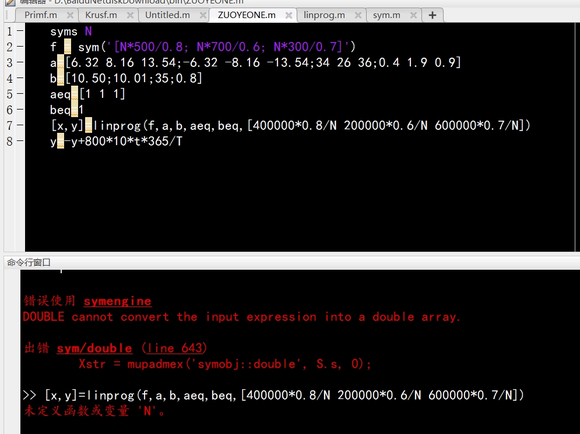580x434 pixels.
Task: Switch to the Krusf.m tab
Action: click(x=101, y=15)
